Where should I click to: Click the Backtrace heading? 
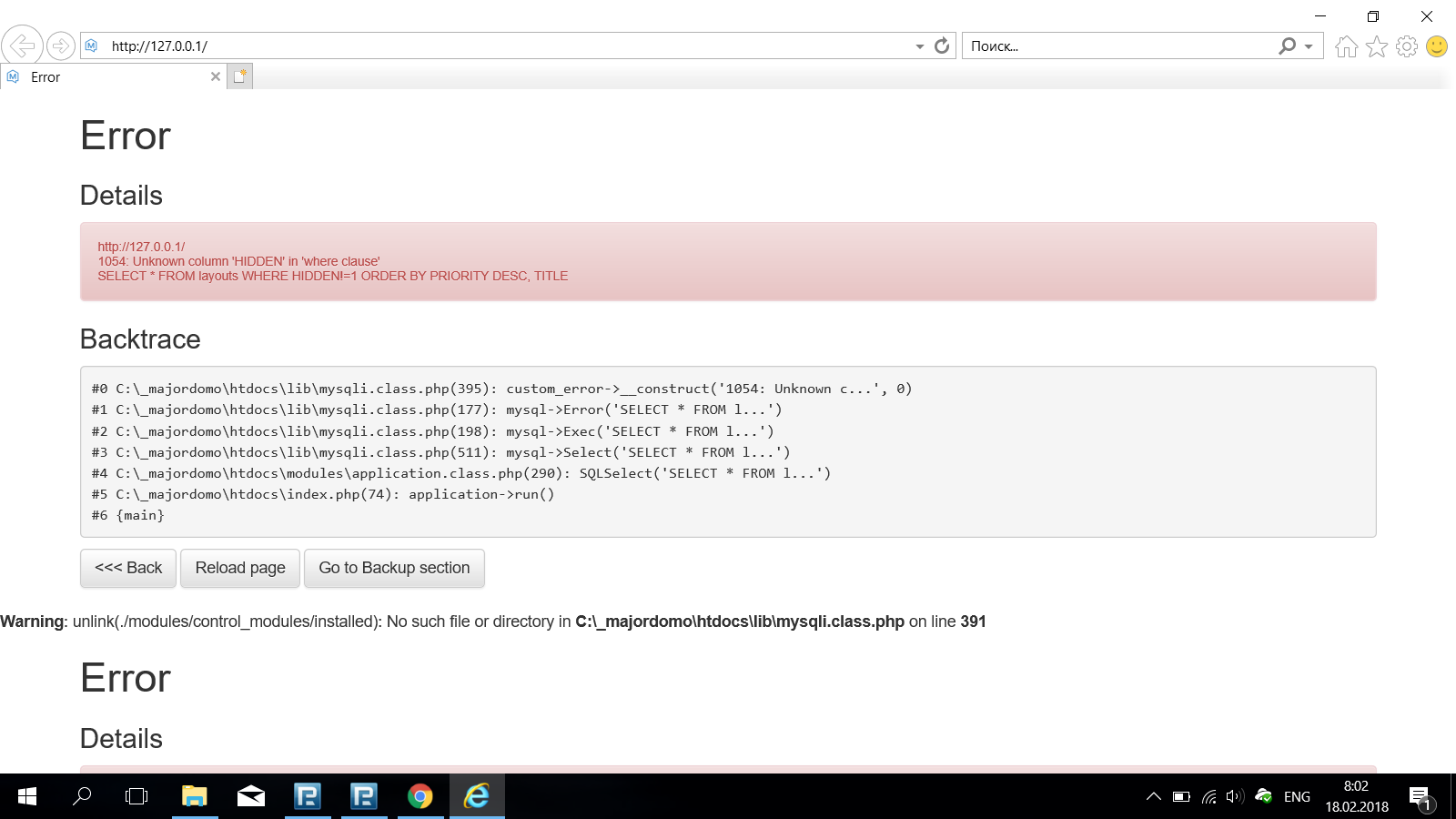140,339
